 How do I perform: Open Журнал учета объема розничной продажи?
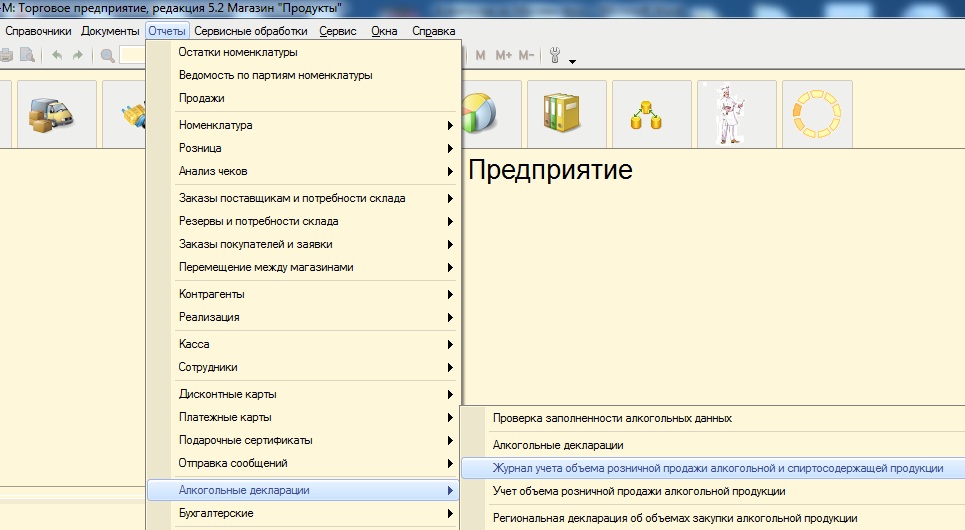pyautogui.click(x=717, y=467)
